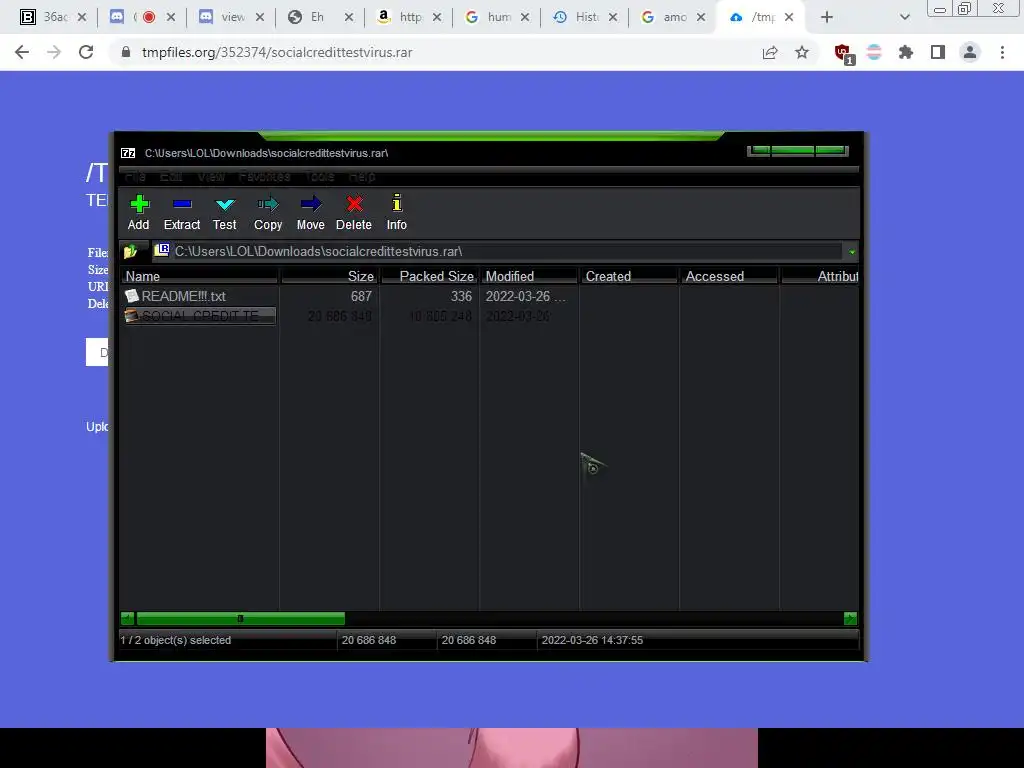The width and height of the screenshot is (1024, 768).
Task: Select the SOCIAL CREDIT TE... file
Action: coord(199,316)
